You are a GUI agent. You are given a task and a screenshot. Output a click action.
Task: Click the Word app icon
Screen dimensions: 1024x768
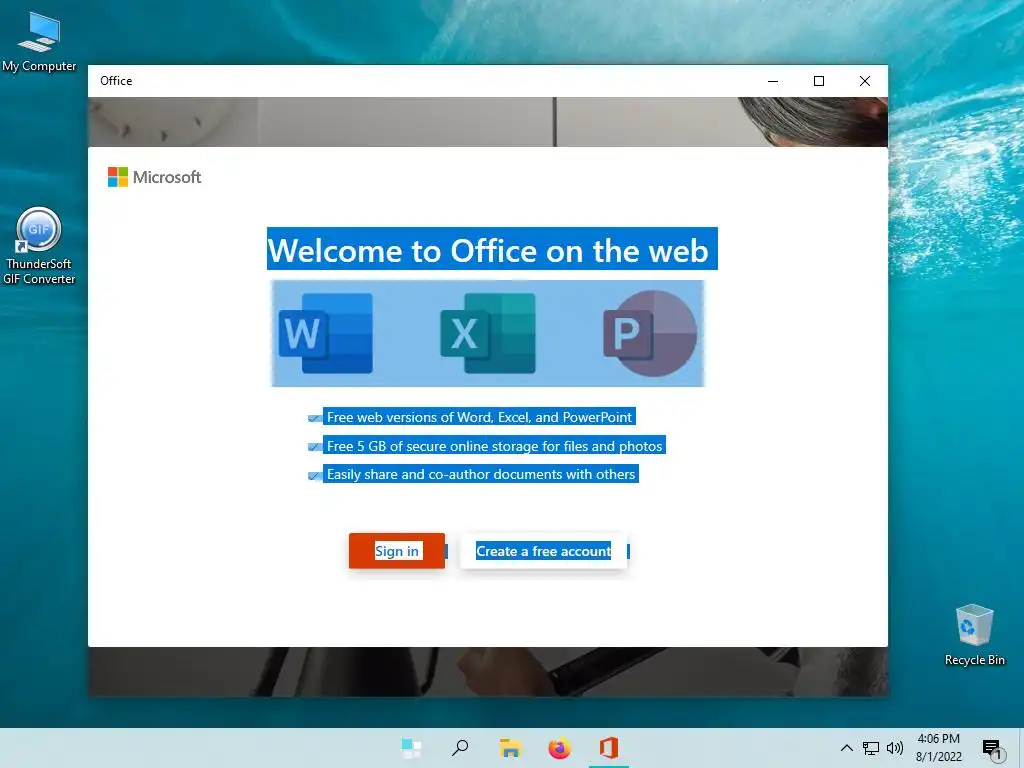325,333
